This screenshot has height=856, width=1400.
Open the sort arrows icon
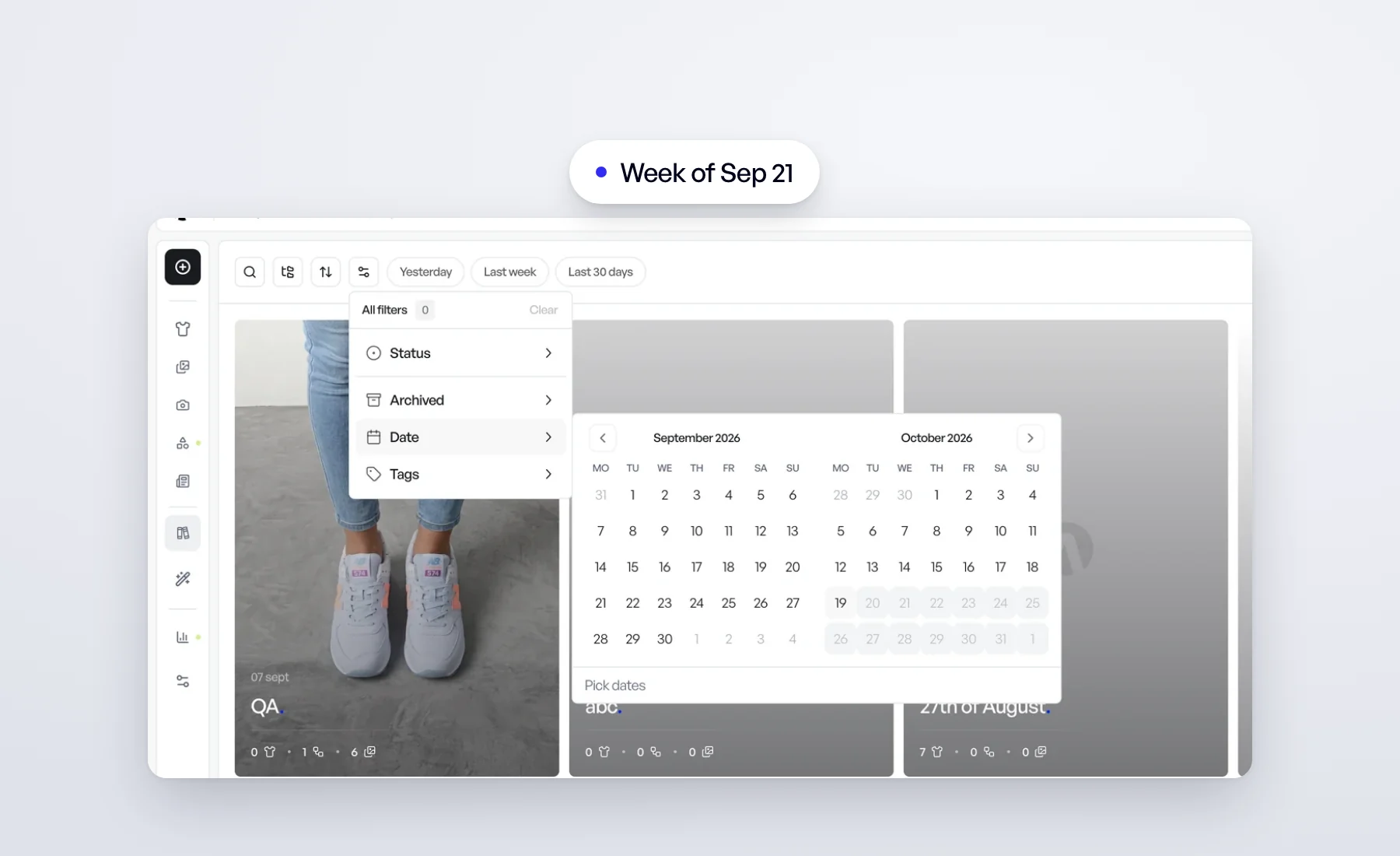pos(326,272)
